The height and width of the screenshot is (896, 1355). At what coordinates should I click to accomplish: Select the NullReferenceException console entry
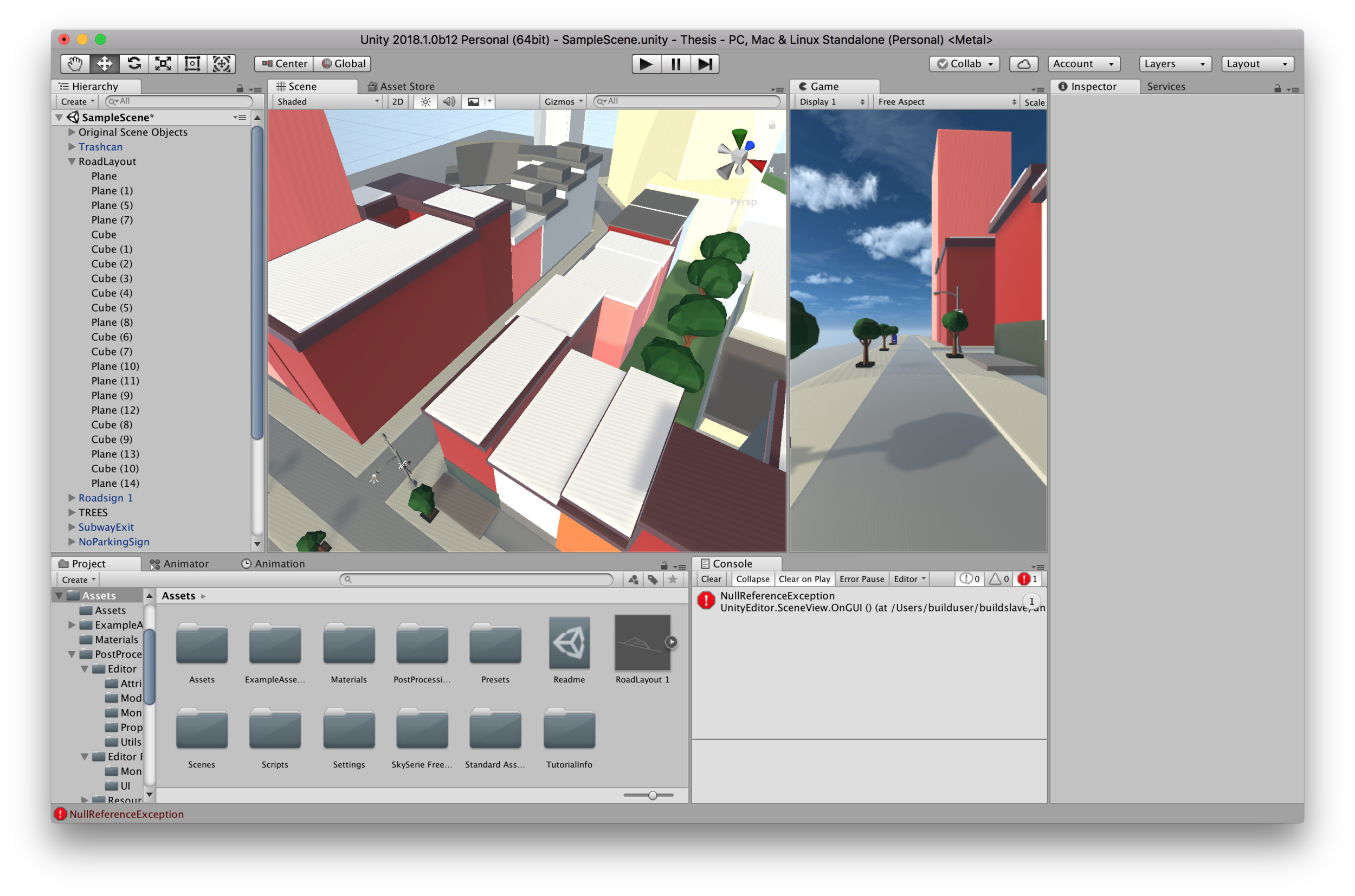[x=869, y=602]
